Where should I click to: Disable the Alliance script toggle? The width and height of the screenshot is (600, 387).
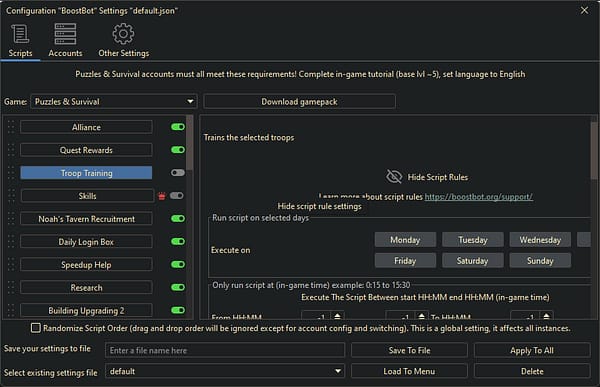pos(178,127)
